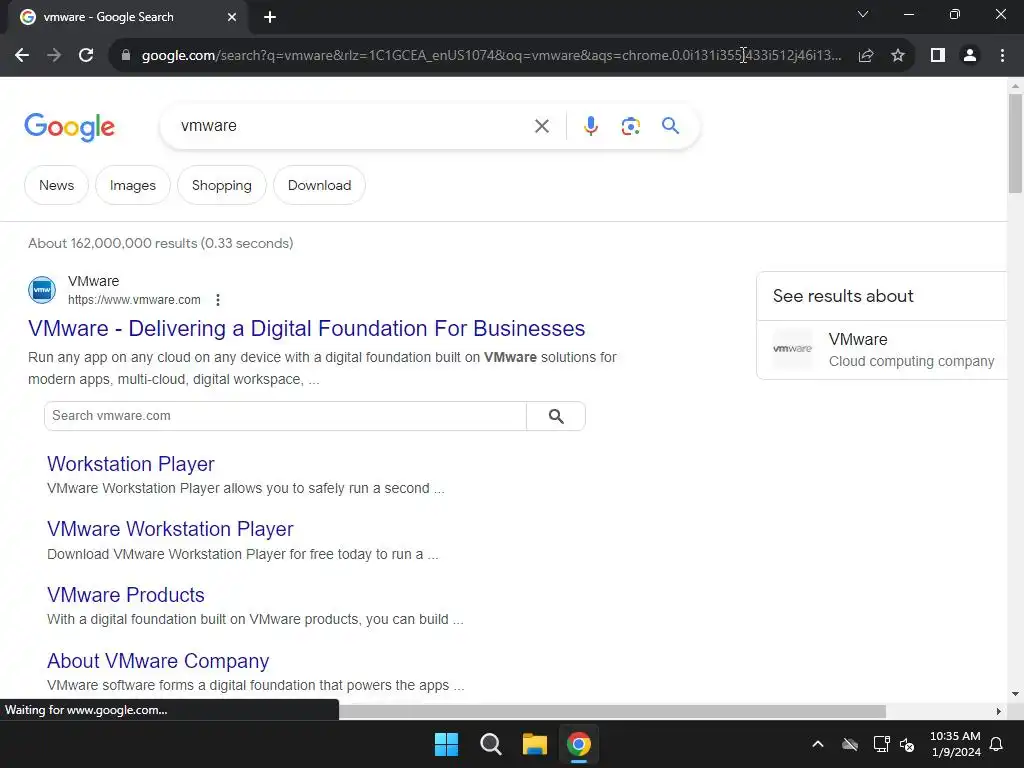Open the About VMware Company sitelink
This screenshot has height=768, width=1024.
tap(158, 661)
